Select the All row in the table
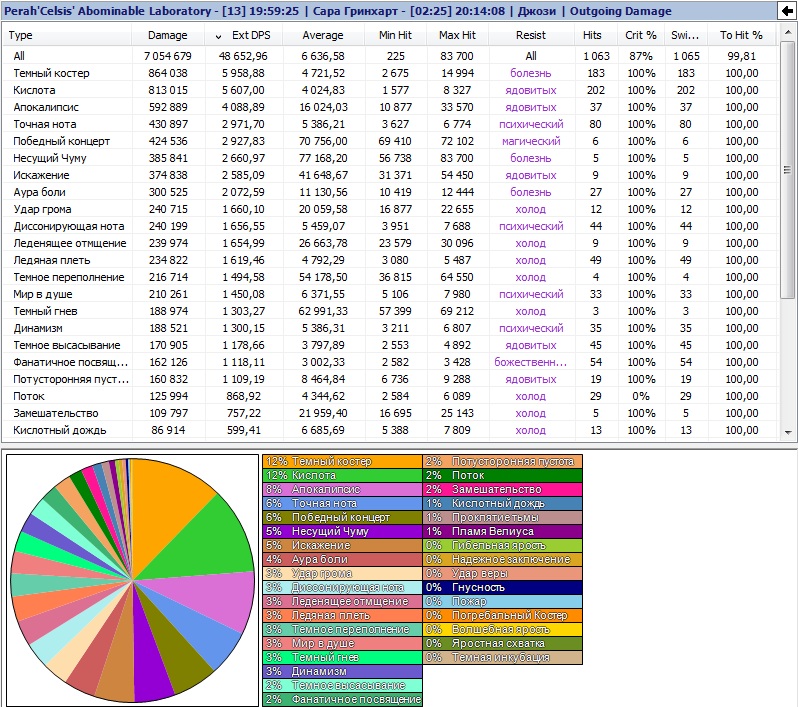The height and width of the screenshot is (707, 798). click(x=390, y=56)
